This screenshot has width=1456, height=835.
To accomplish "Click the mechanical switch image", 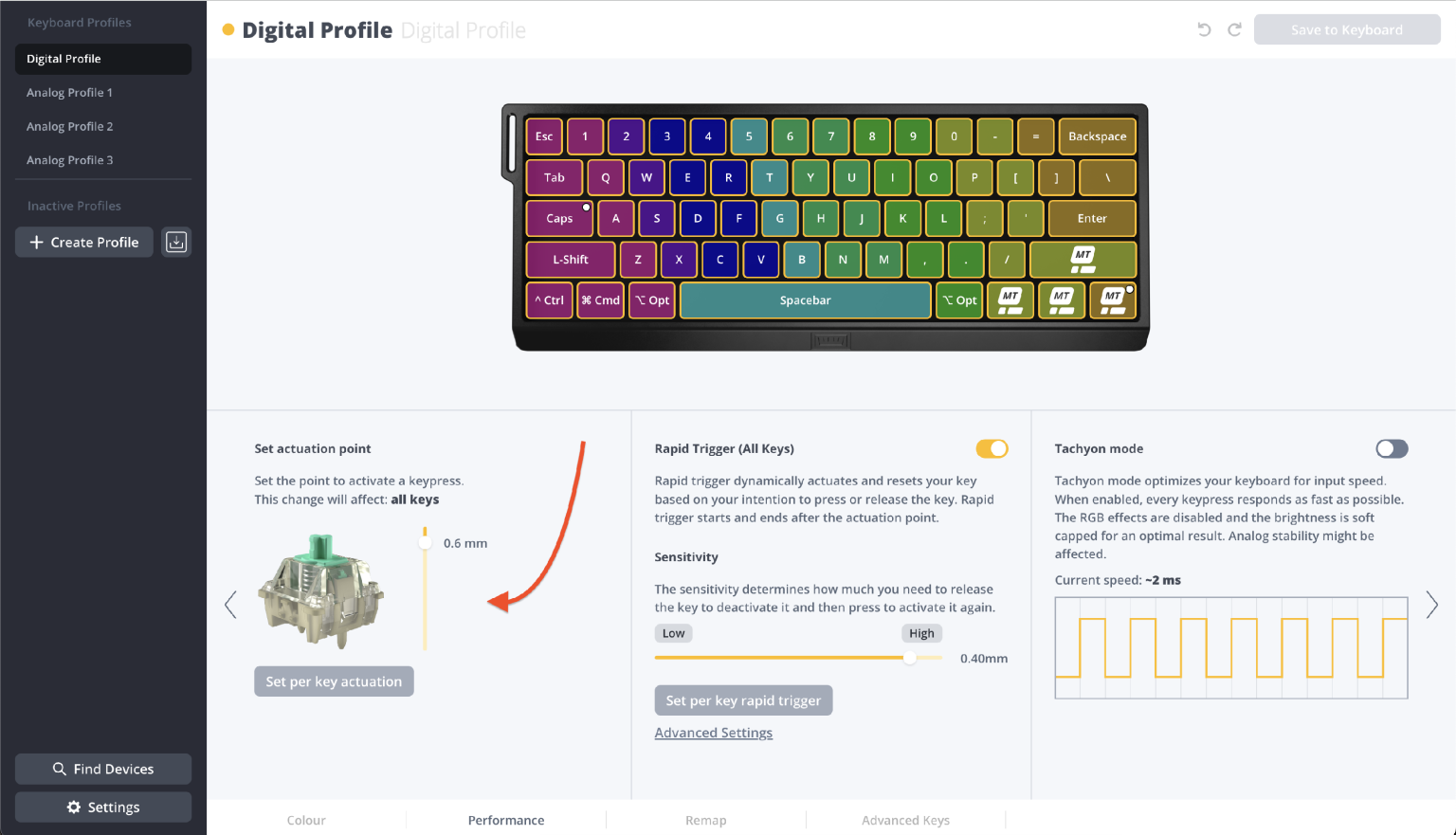I will tap(321, 591).
